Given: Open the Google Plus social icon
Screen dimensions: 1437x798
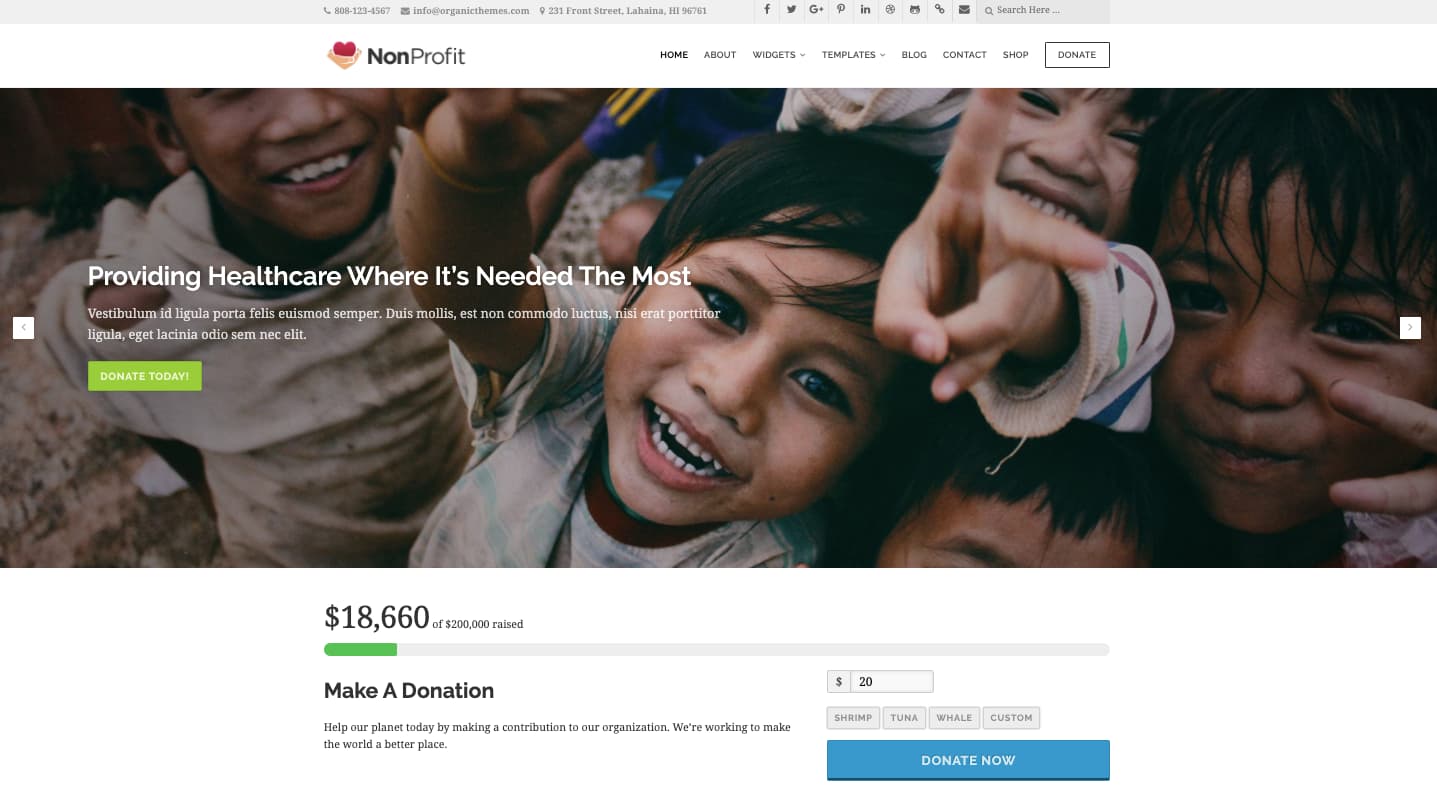Looking at the screenshot, I should click(x=816, y=10).
